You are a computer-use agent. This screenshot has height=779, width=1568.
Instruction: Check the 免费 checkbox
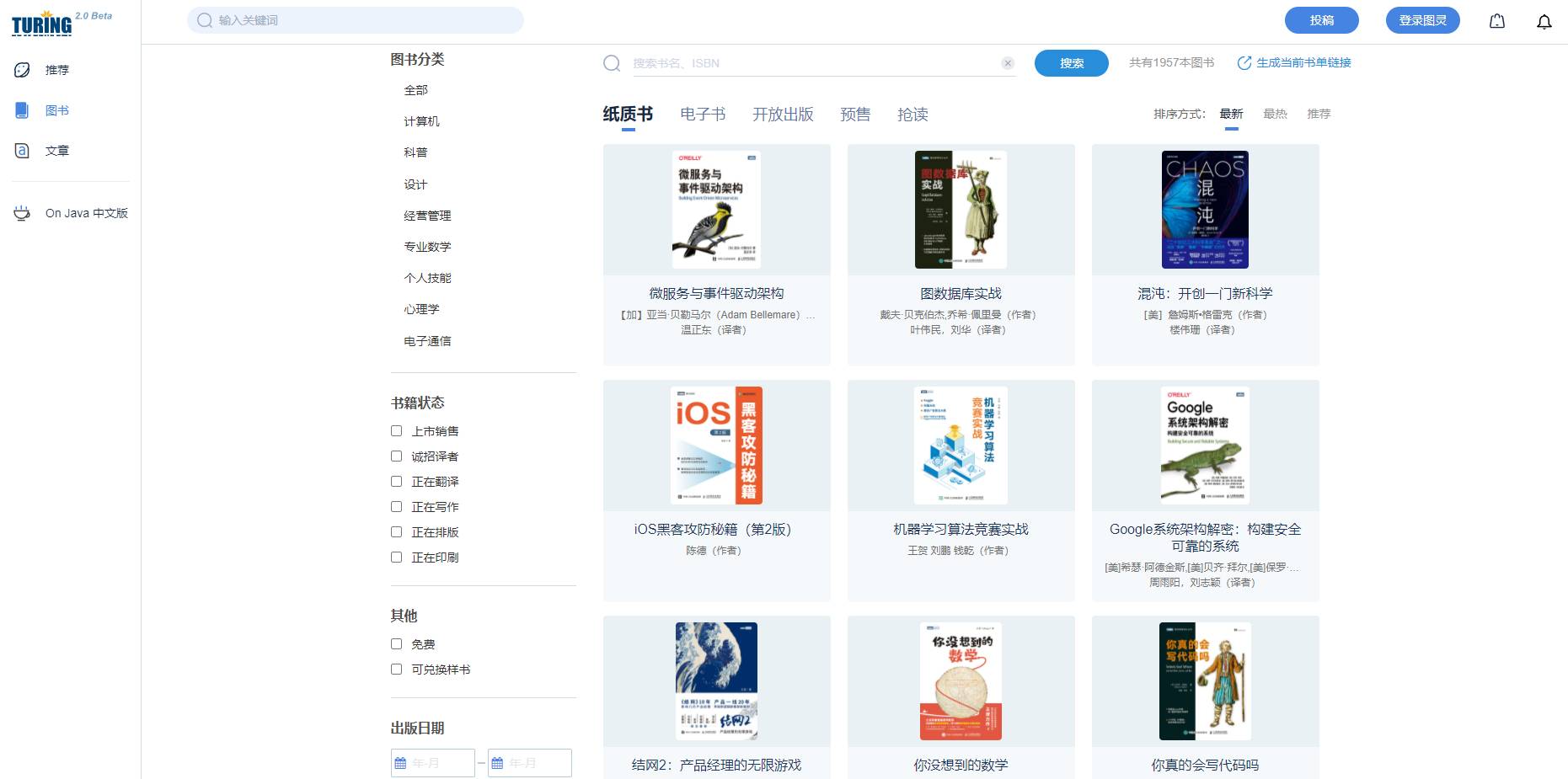396,644
